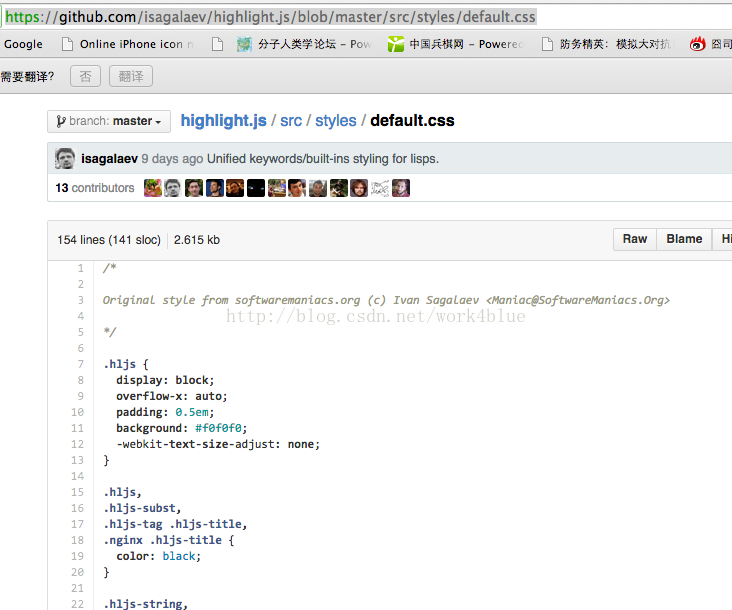The height and width of the screenshot is (610, 732).
Task: Click the default.css filename heading
Action: [x=412, y=120]
